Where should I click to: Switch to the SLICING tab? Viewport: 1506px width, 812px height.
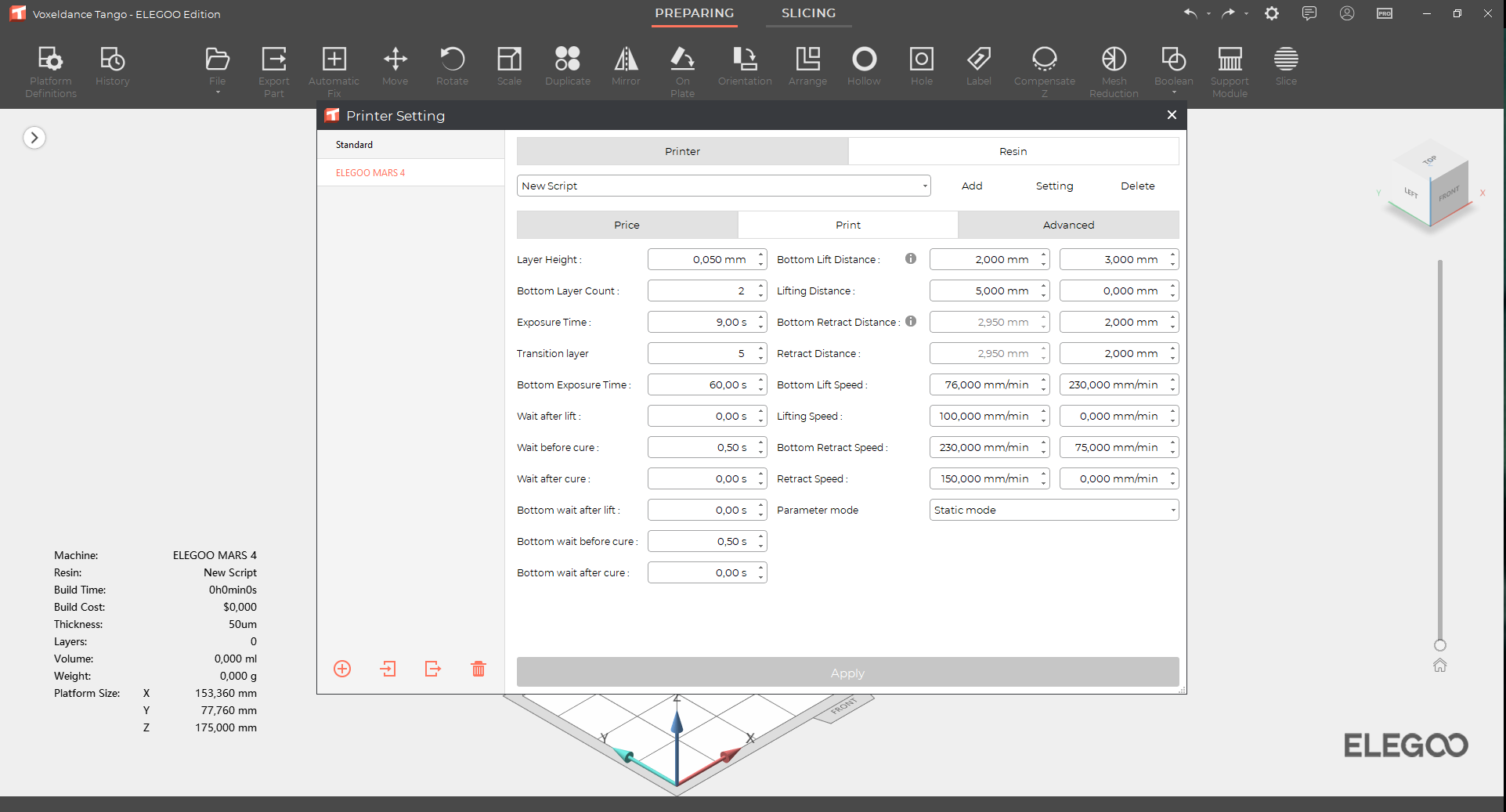809,13
